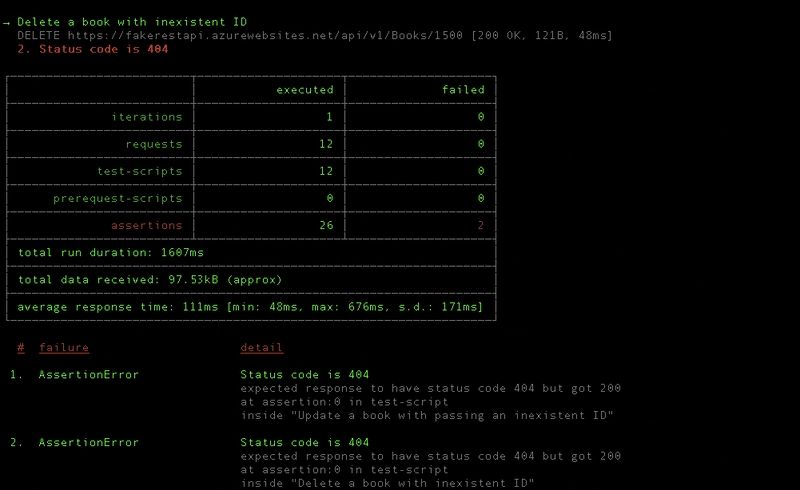Click first "at assertion:0 in test-script" line
This screenshot has width=800, height=490.
(x=344, y=402)
